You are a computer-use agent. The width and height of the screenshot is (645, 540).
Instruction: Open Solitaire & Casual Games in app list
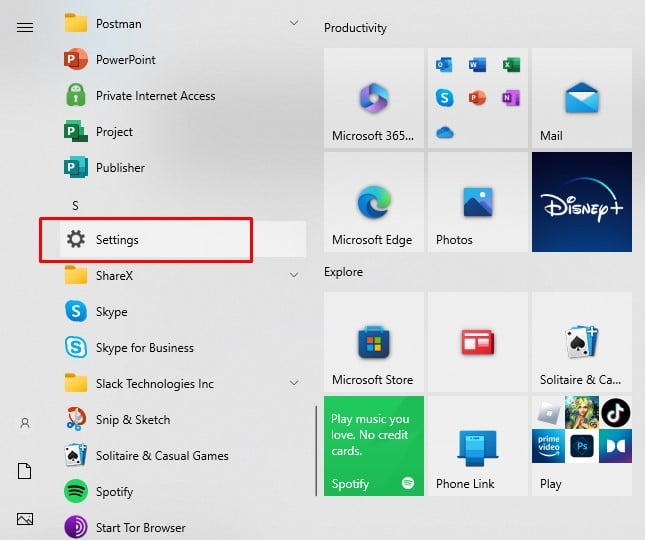click(183, 456)
